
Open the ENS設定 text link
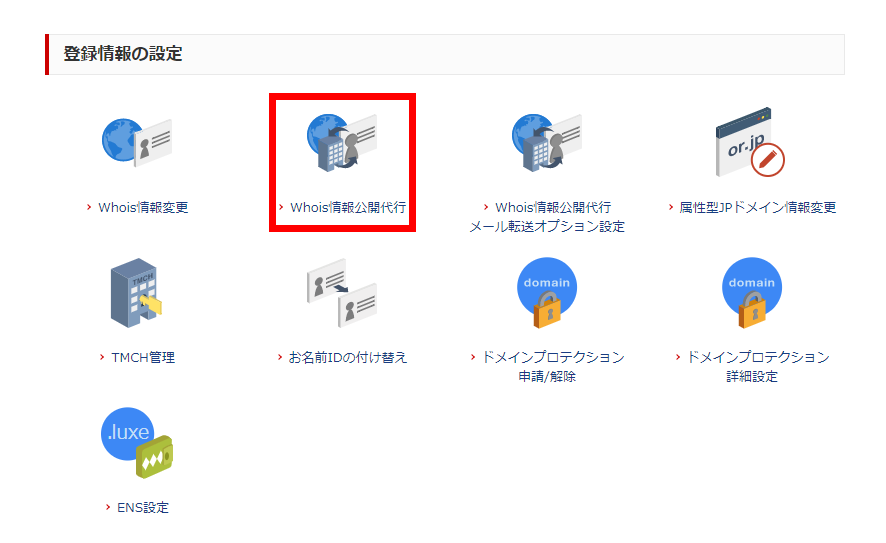[x=143, y=507]
